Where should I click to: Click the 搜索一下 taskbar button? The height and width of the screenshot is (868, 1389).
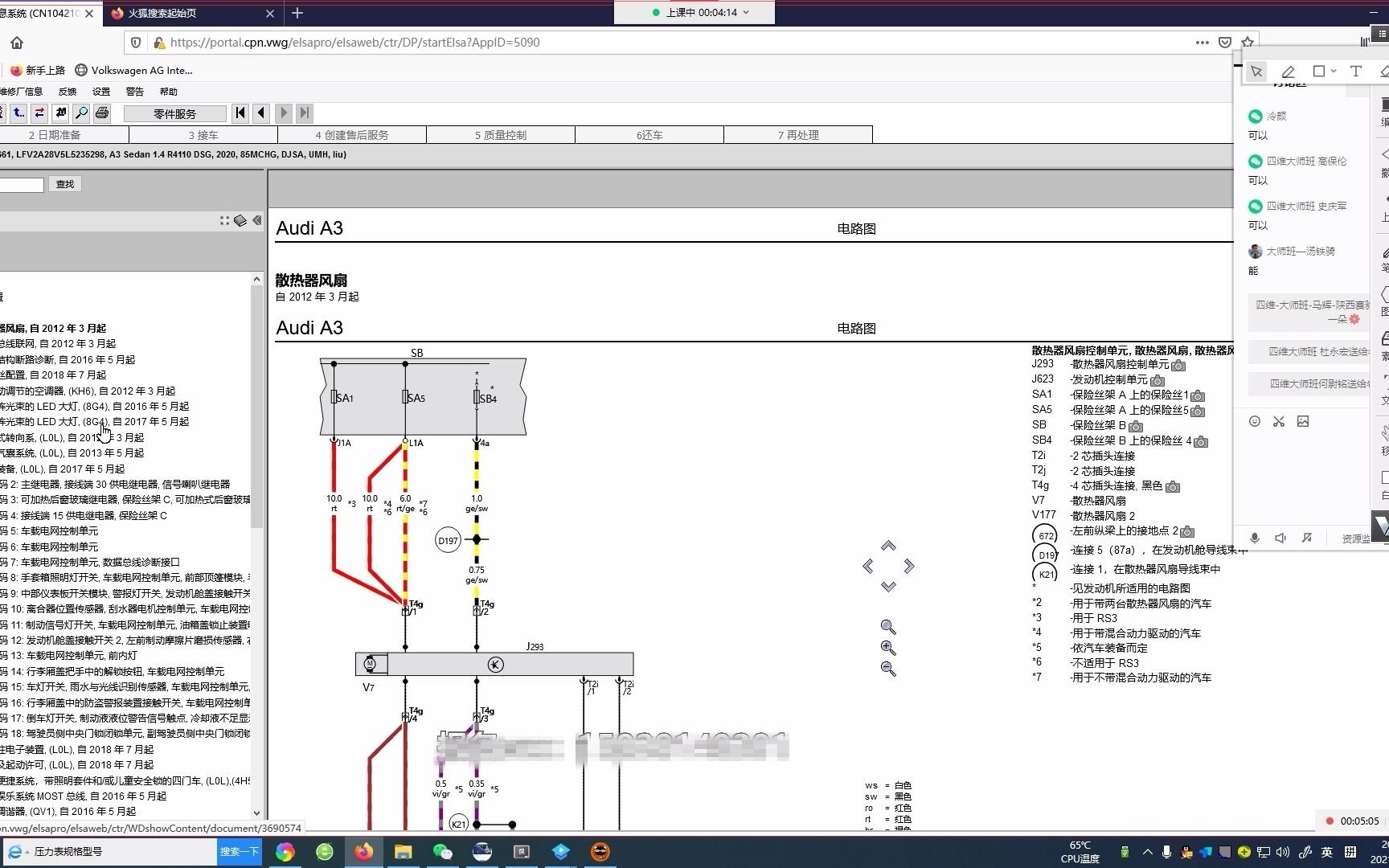[x=240, y=852]
